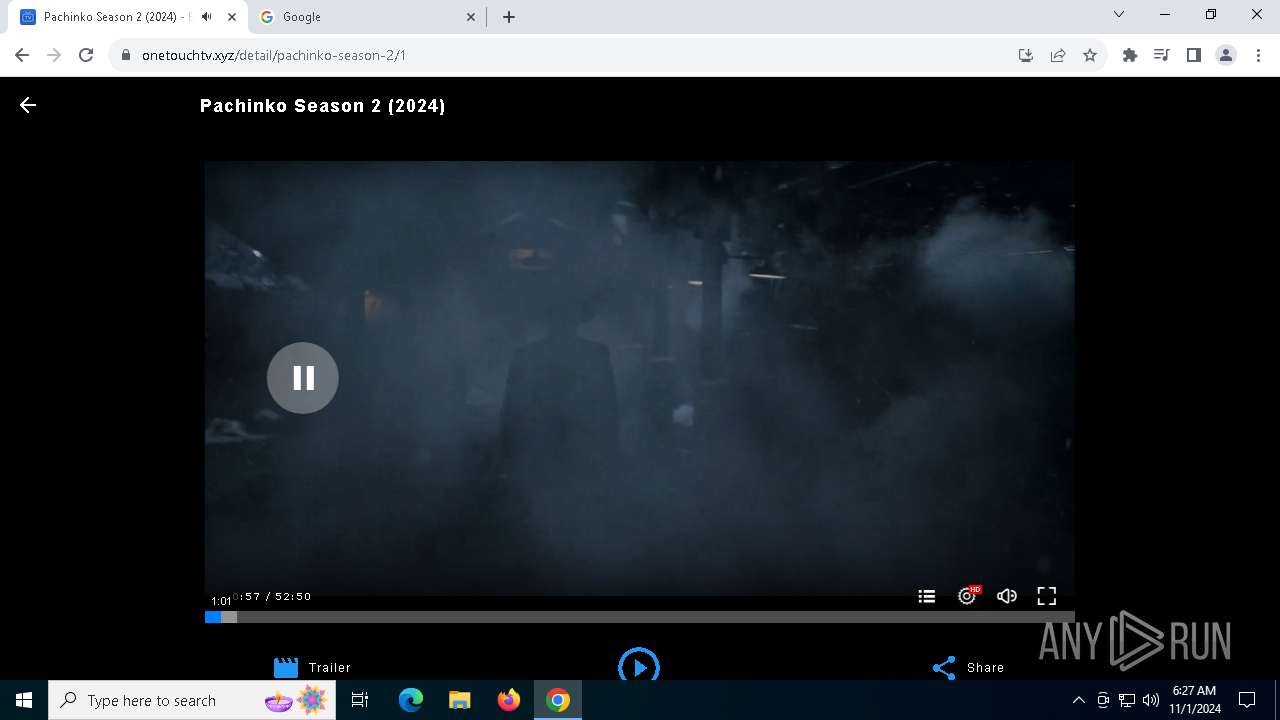1280x720 pixels.
Task: View site information lock icon
Action: 126,55
